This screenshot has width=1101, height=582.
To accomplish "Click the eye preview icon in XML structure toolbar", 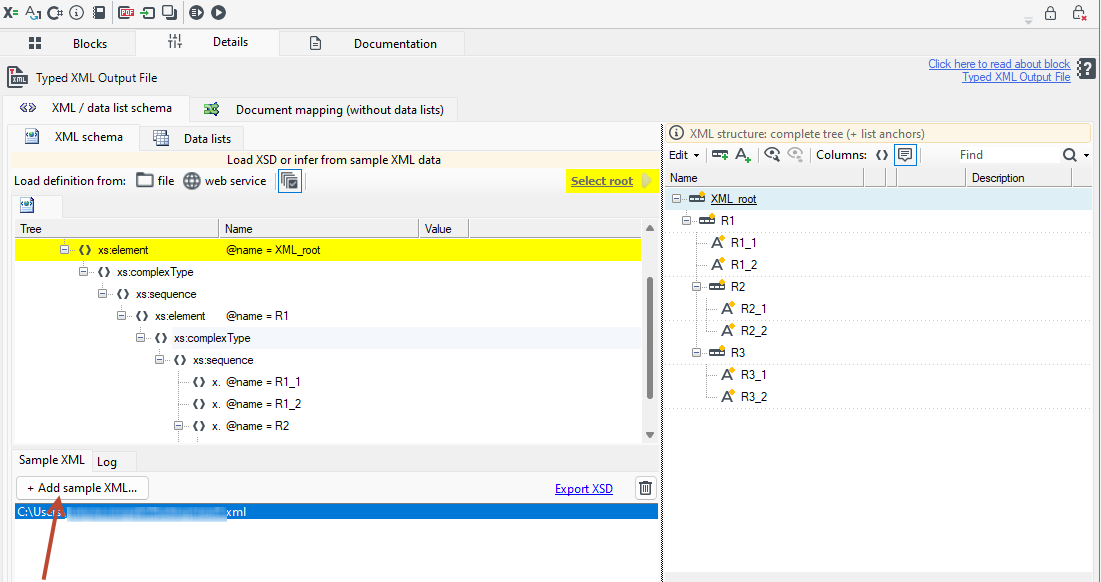I will click(x=772, y=155).
